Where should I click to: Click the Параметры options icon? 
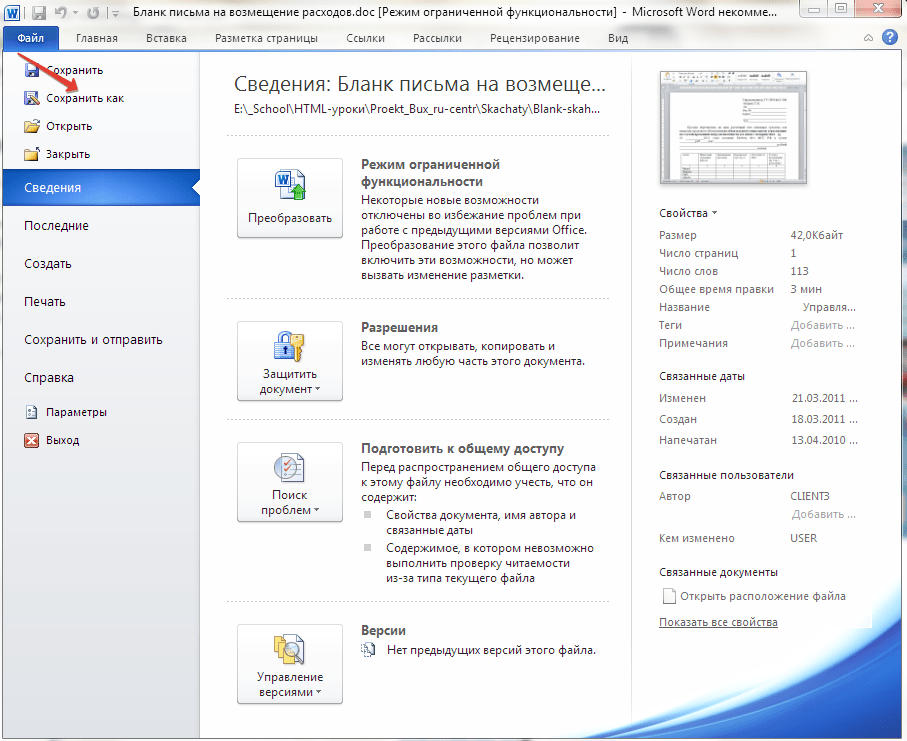click(x=32, y=412)
